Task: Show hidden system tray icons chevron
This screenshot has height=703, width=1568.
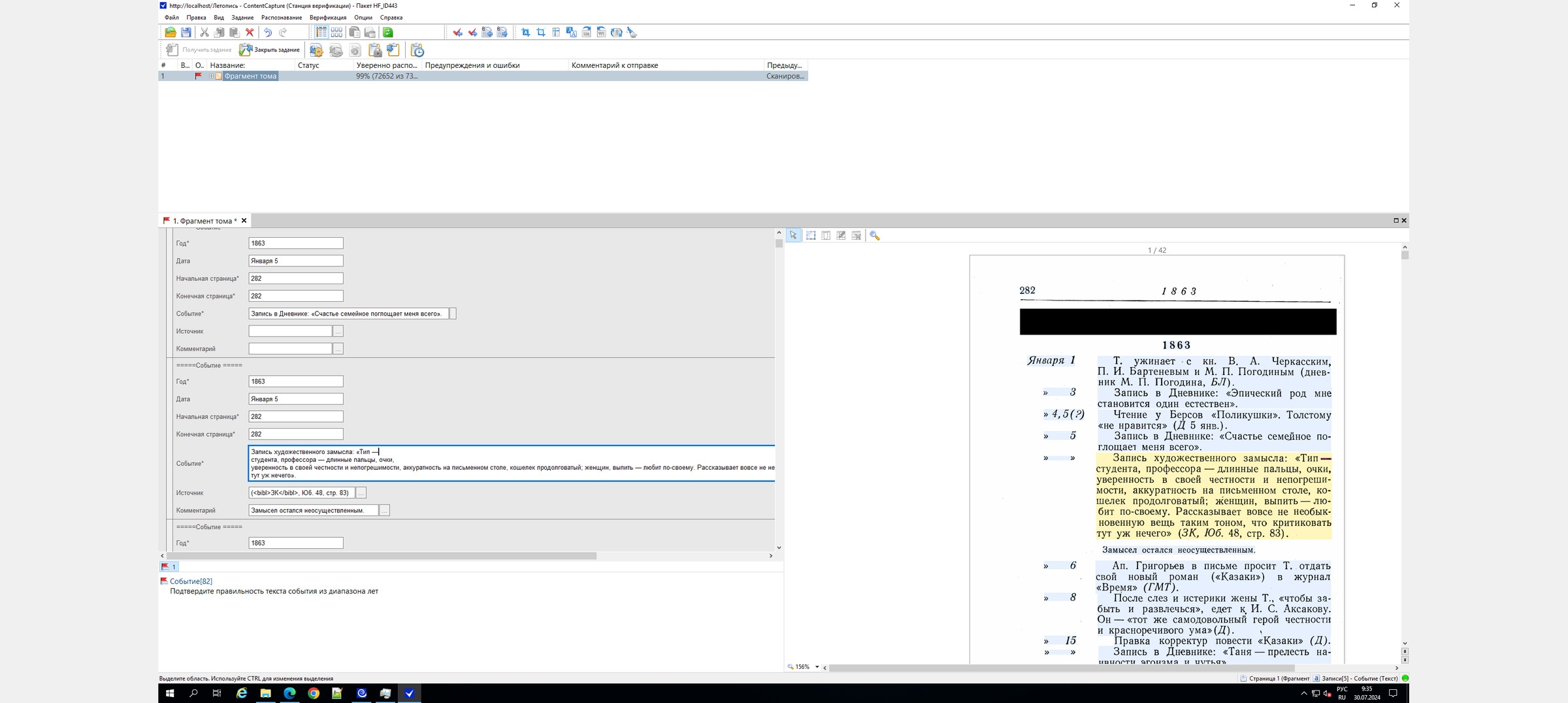Action: tap(1304, 693)
